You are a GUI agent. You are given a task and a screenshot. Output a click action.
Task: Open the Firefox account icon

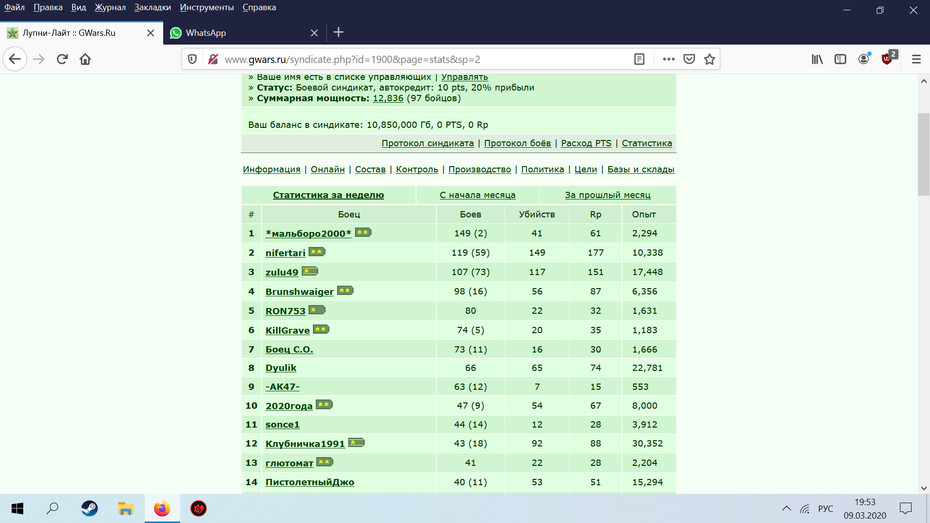864,59
